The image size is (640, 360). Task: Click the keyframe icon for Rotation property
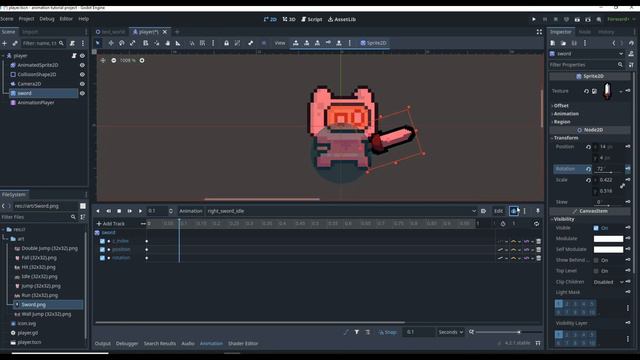(x=628, y=168)
